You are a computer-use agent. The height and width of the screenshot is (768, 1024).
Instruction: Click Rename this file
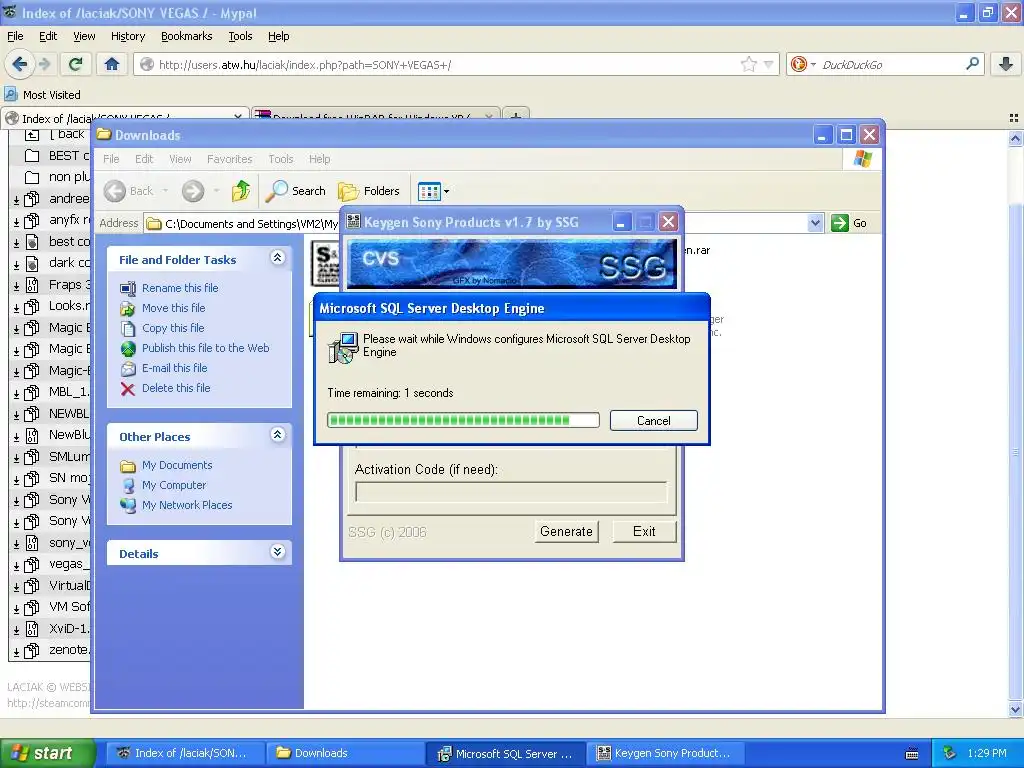point(180,288)
